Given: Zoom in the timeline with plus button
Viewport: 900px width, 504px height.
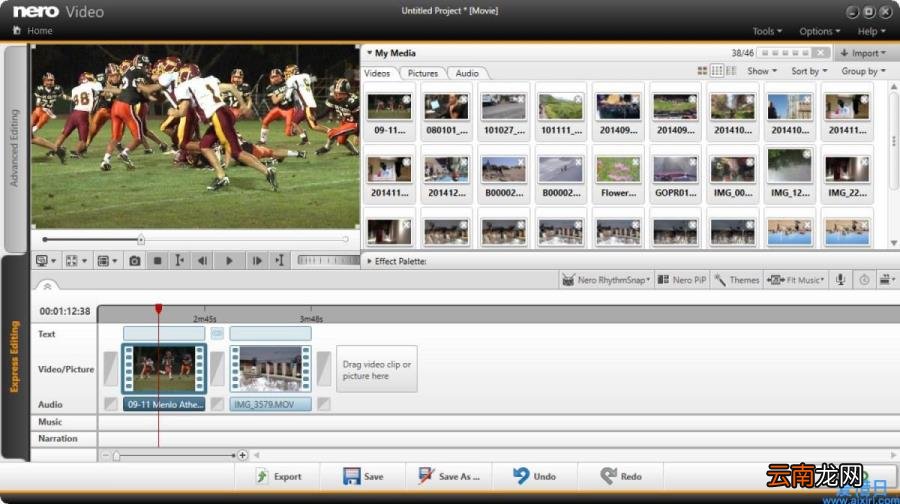Looking at the screenshot, I should [242, 455].
